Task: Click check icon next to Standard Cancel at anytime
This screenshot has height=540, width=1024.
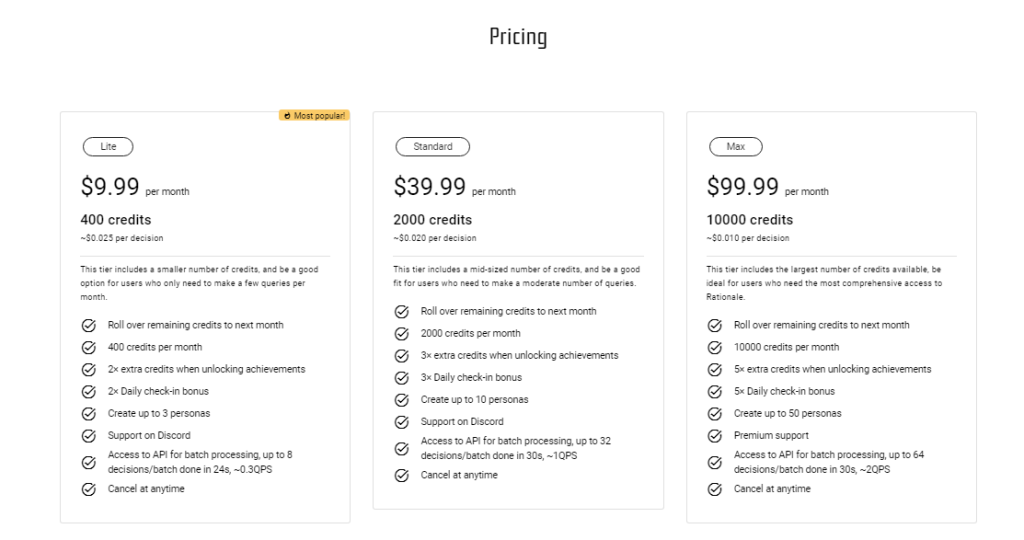Action: 401,476
